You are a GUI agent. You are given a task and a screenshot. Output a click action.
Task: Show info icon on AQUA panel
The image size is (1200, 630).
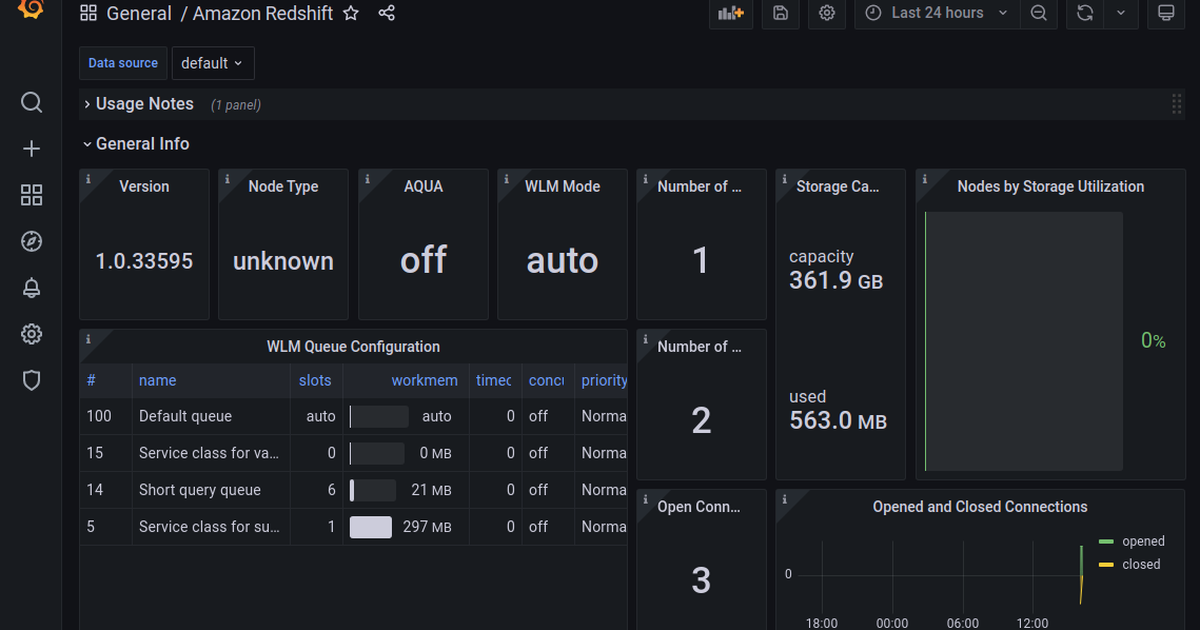tap(368, 179)
